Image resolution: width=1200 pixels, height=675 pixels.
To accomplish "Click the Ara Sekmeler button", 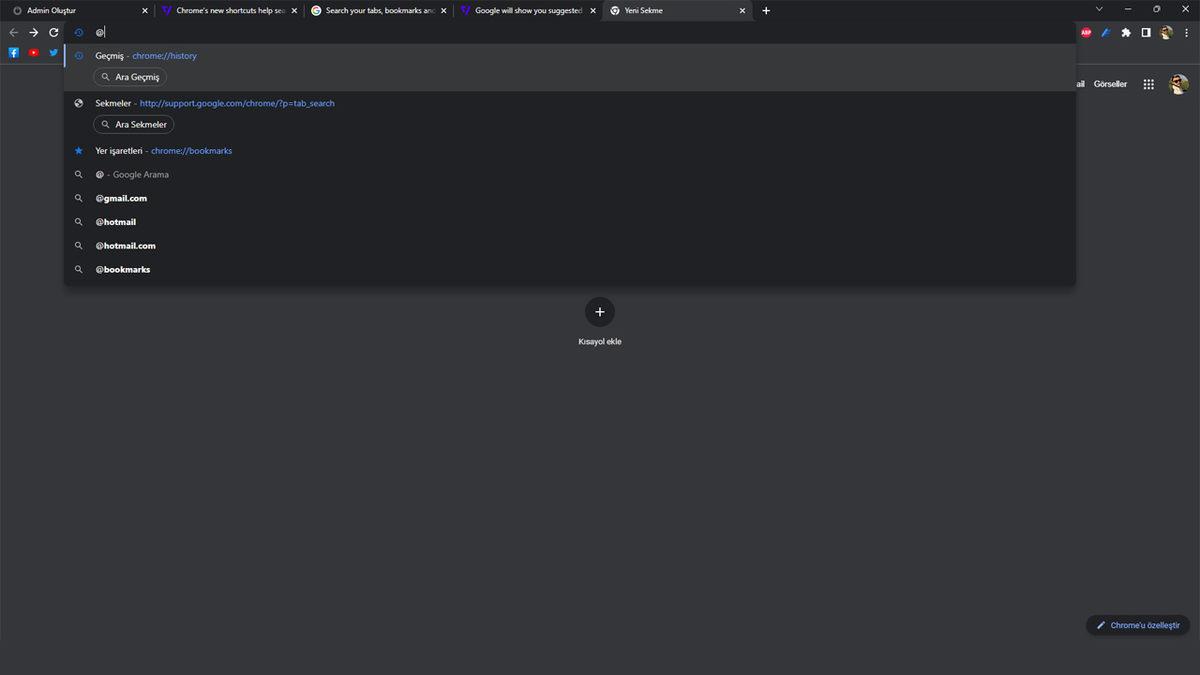I will 133,125.
